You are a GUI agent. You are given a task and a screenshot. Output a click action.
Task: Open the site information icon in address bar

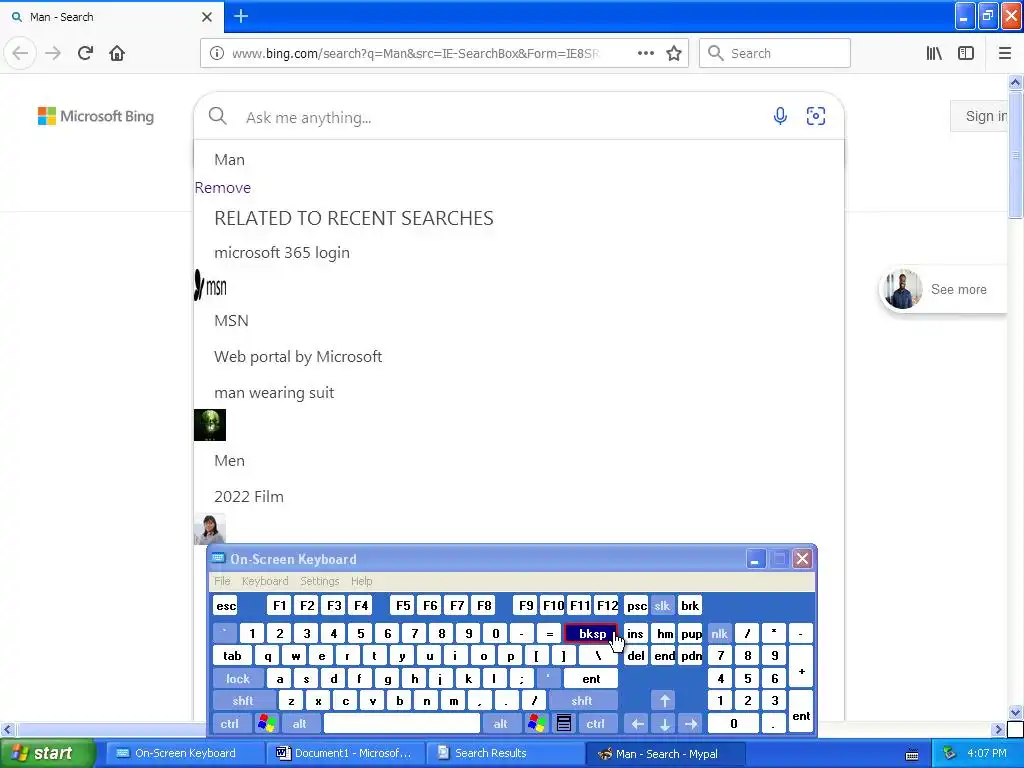[216, 53]
